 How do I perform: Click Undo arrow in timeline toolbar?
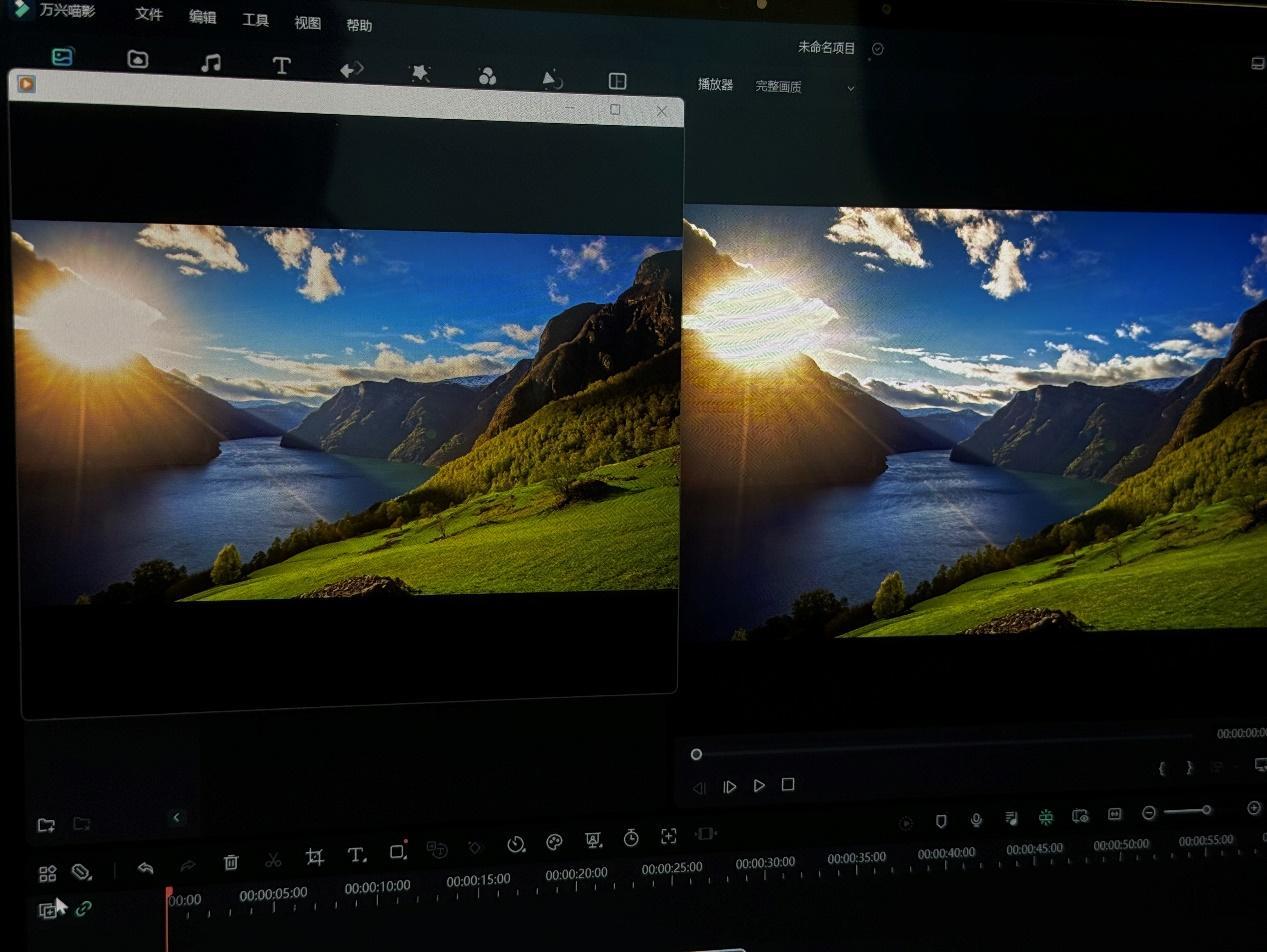pos(146,868)
